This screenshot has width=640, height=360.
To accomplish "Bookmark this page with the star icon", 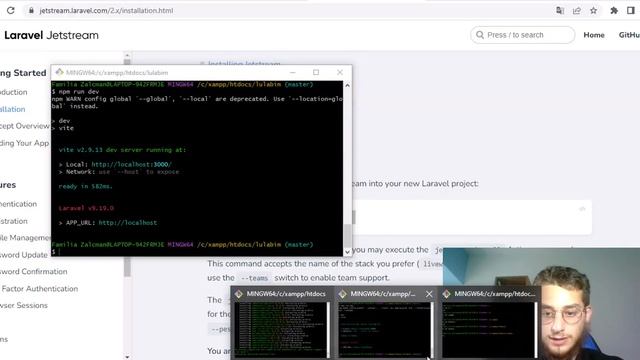I will pos(593,11).
